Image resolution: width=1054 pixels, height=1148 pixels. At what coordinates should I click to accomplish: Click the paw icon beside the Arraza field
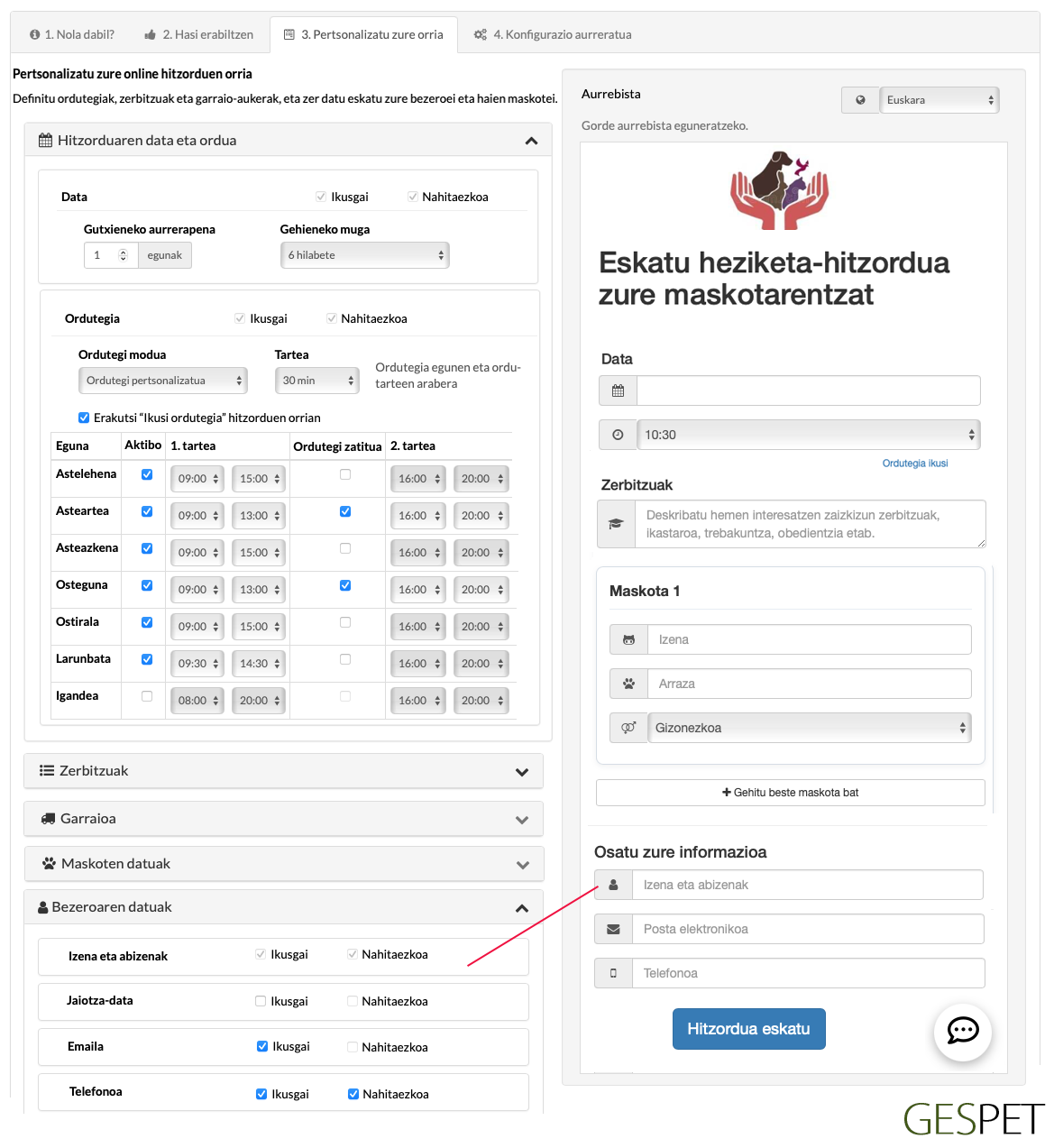pyautogui.click(x=628, y=684)
